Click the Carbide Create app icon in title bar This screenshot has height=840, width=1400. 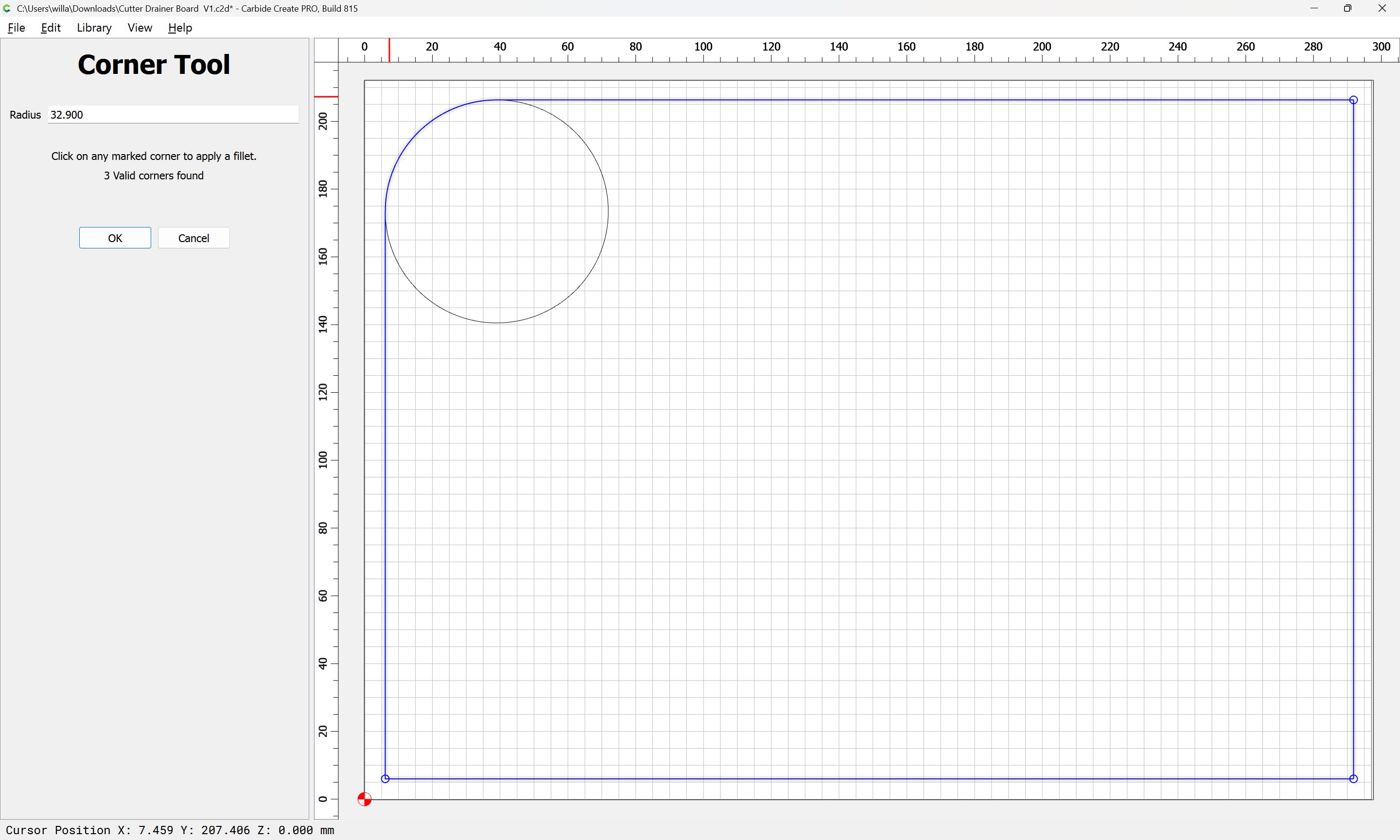pyautogui.click(x=7, y=8)
